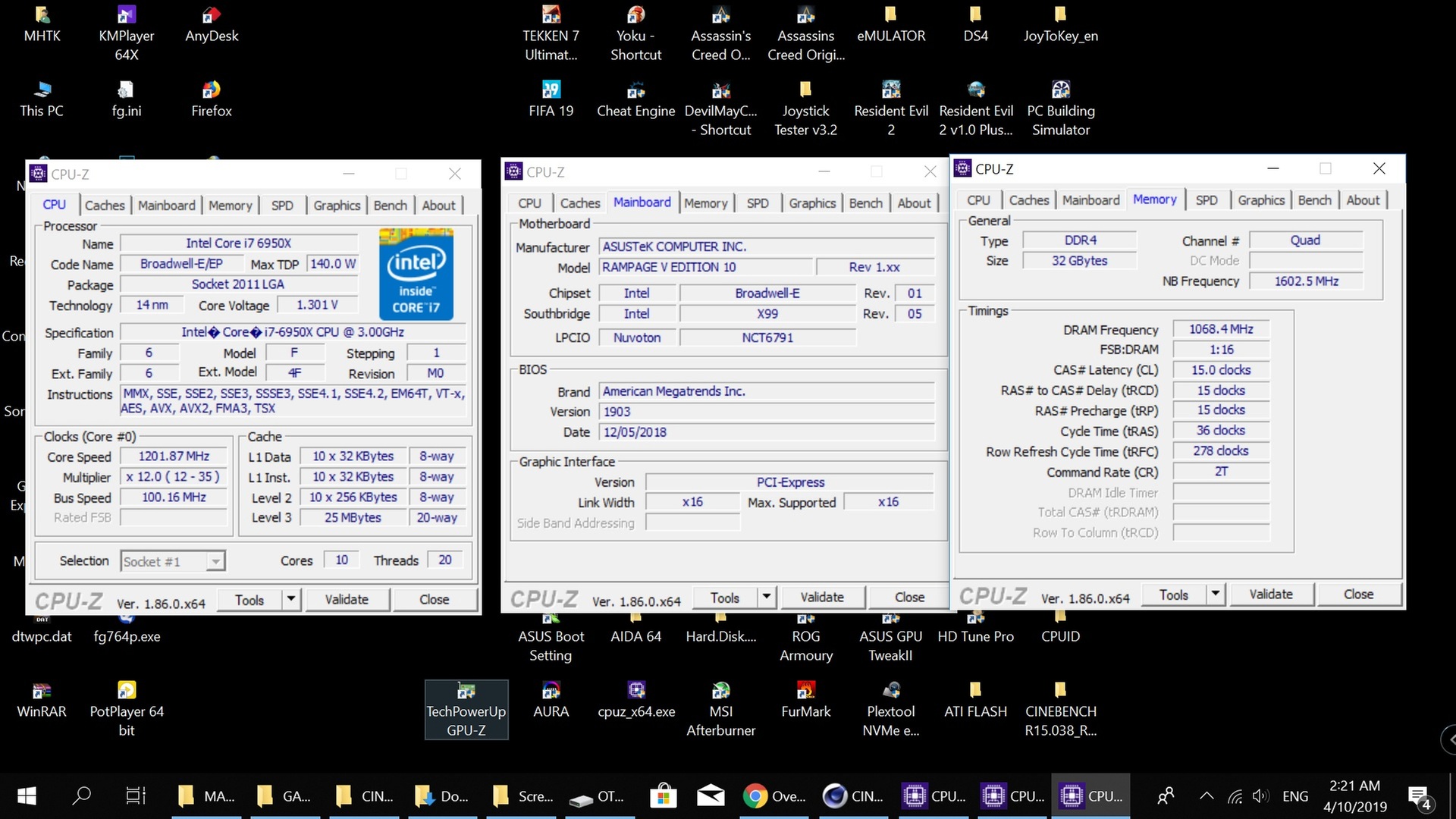Click the DRAM Frequency 1068.4 MHz value
The width and height of the screenshot is (1456, 819).
click(x=1221, y=329)
